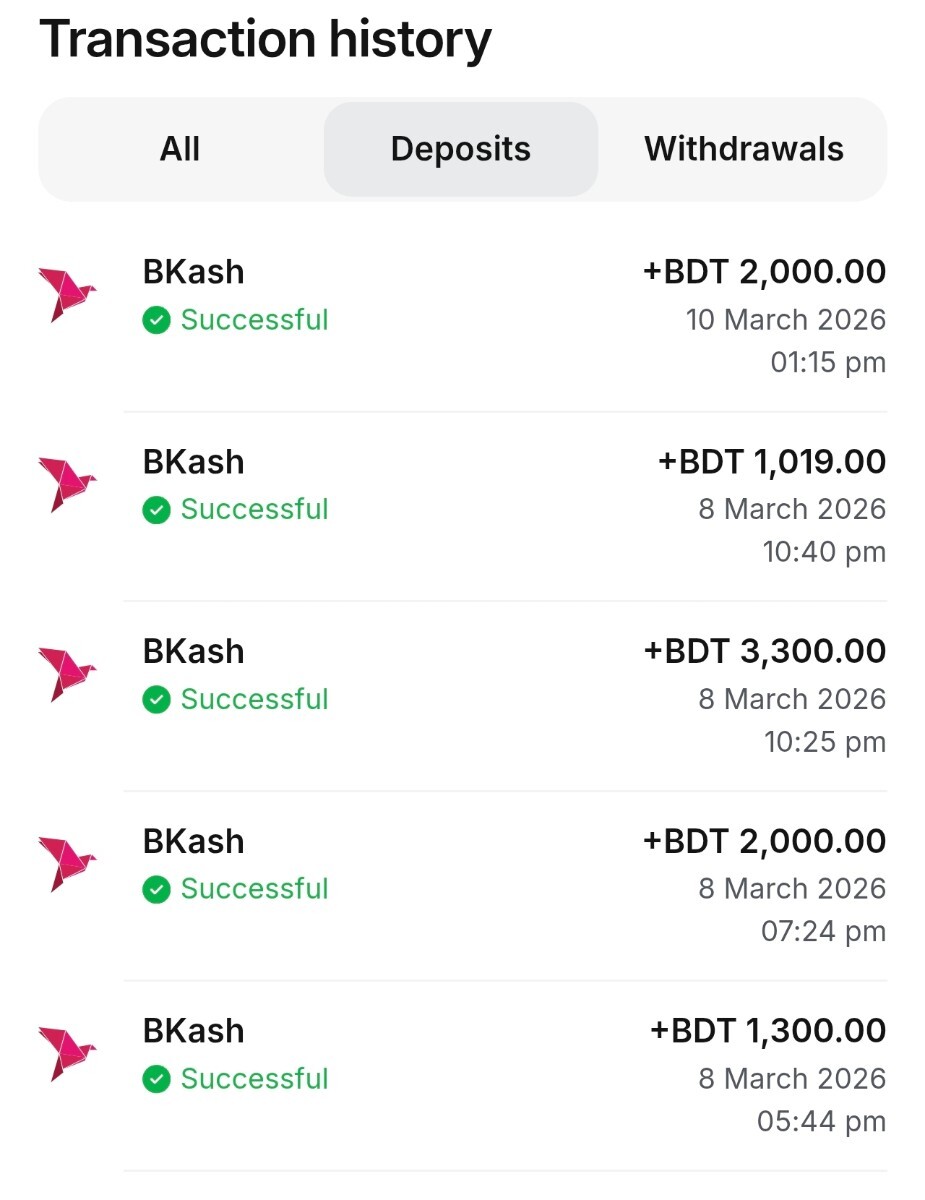925x1200 pixels.
Task: Open the 07:24 pm BKash deposit
Action: click(500, 886)
